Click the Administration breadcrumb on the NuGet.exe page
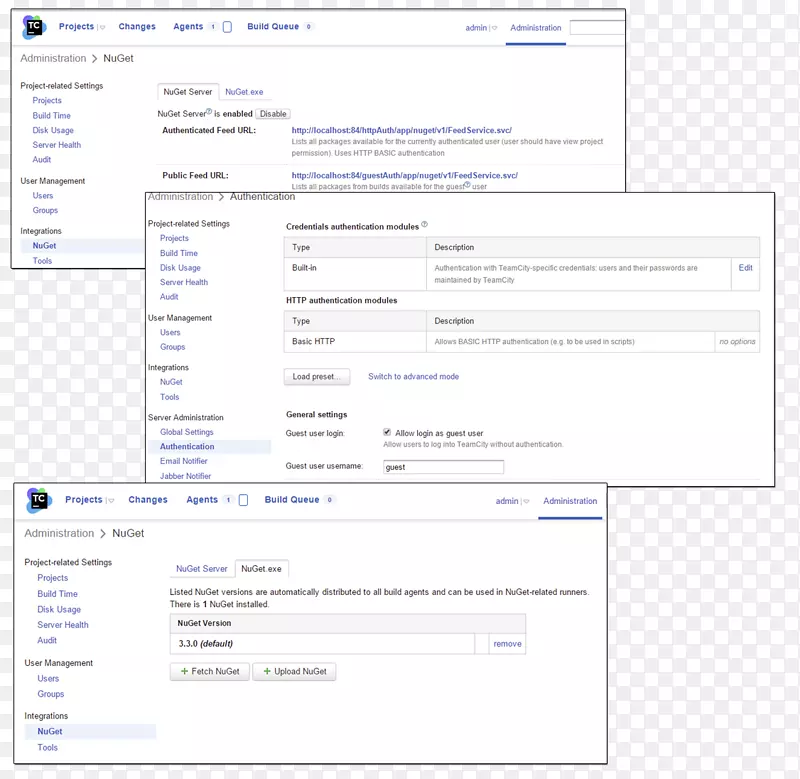800x779 pixels. (59, 533)
